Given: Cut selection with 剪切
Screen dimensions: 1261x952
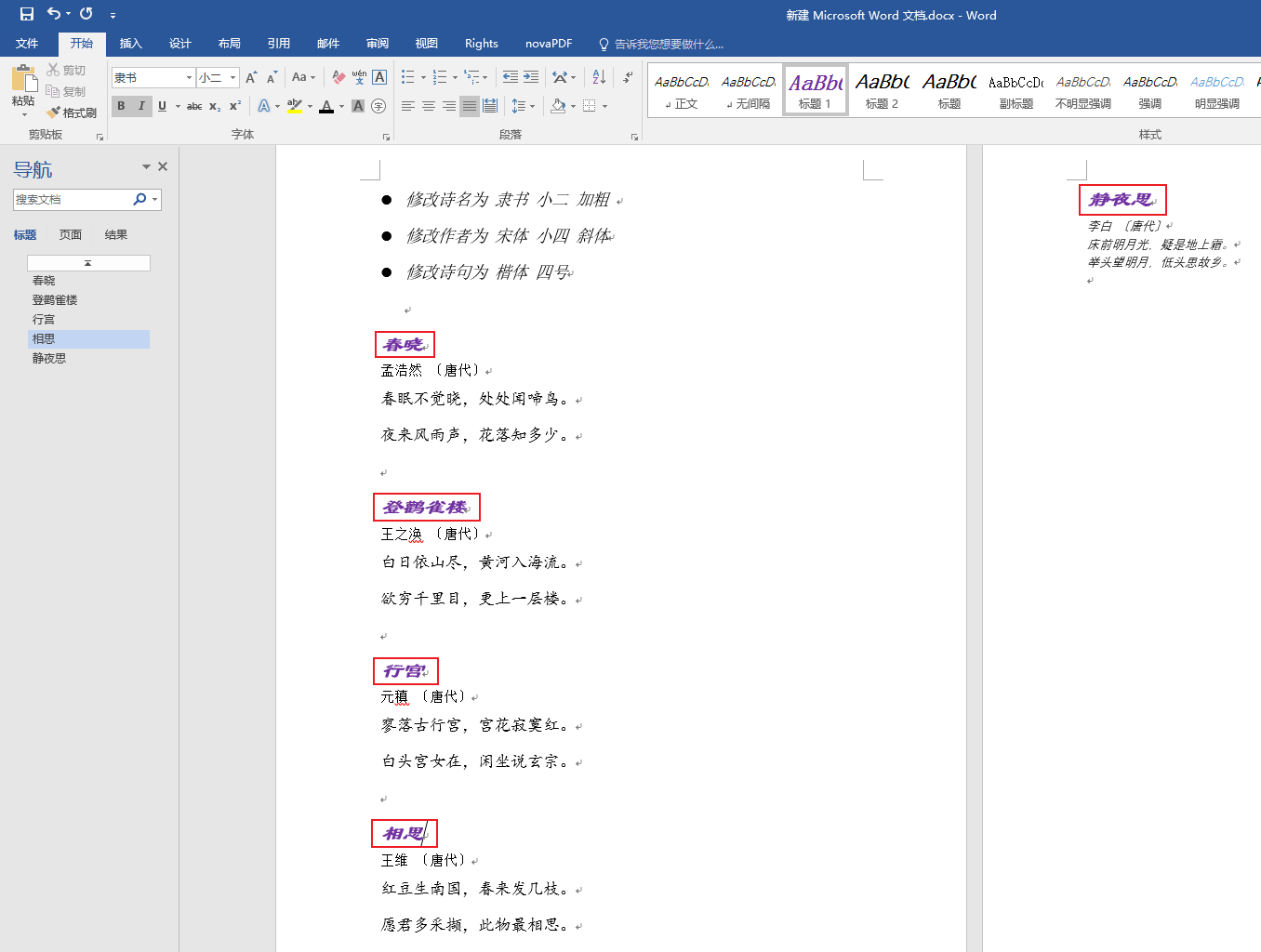Looking at the screenshot, I should [x=66, y=70].
